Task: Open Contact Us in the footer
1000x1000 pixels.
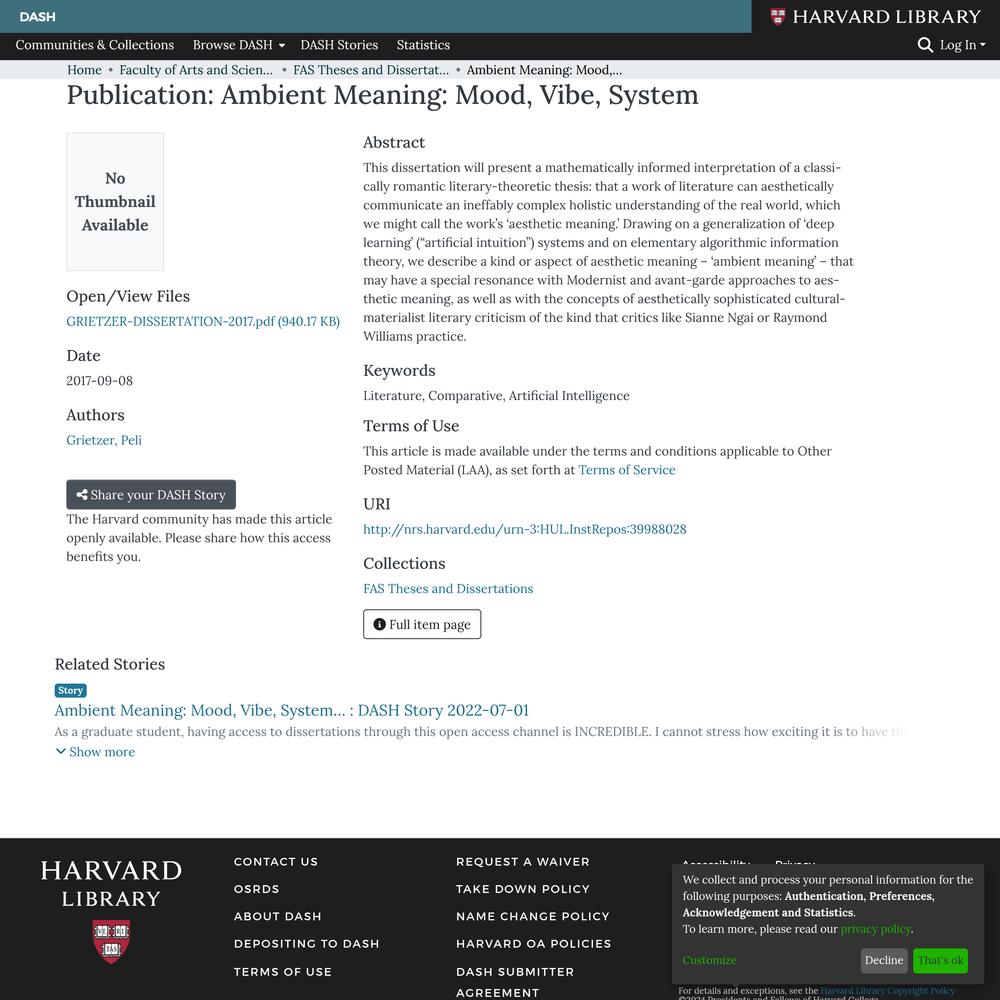Action: coord(276,862)
